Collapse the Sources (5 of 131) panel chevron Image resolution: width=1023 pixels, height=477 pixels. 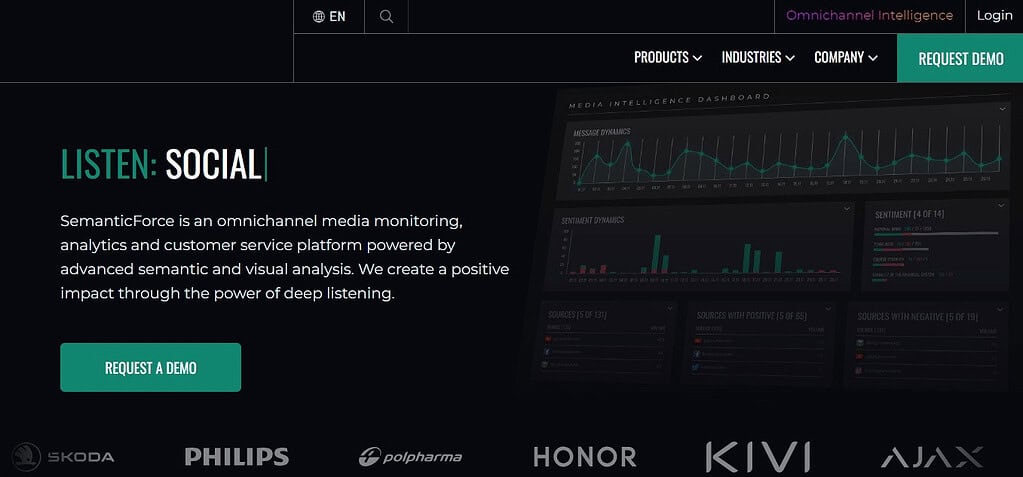670,308
